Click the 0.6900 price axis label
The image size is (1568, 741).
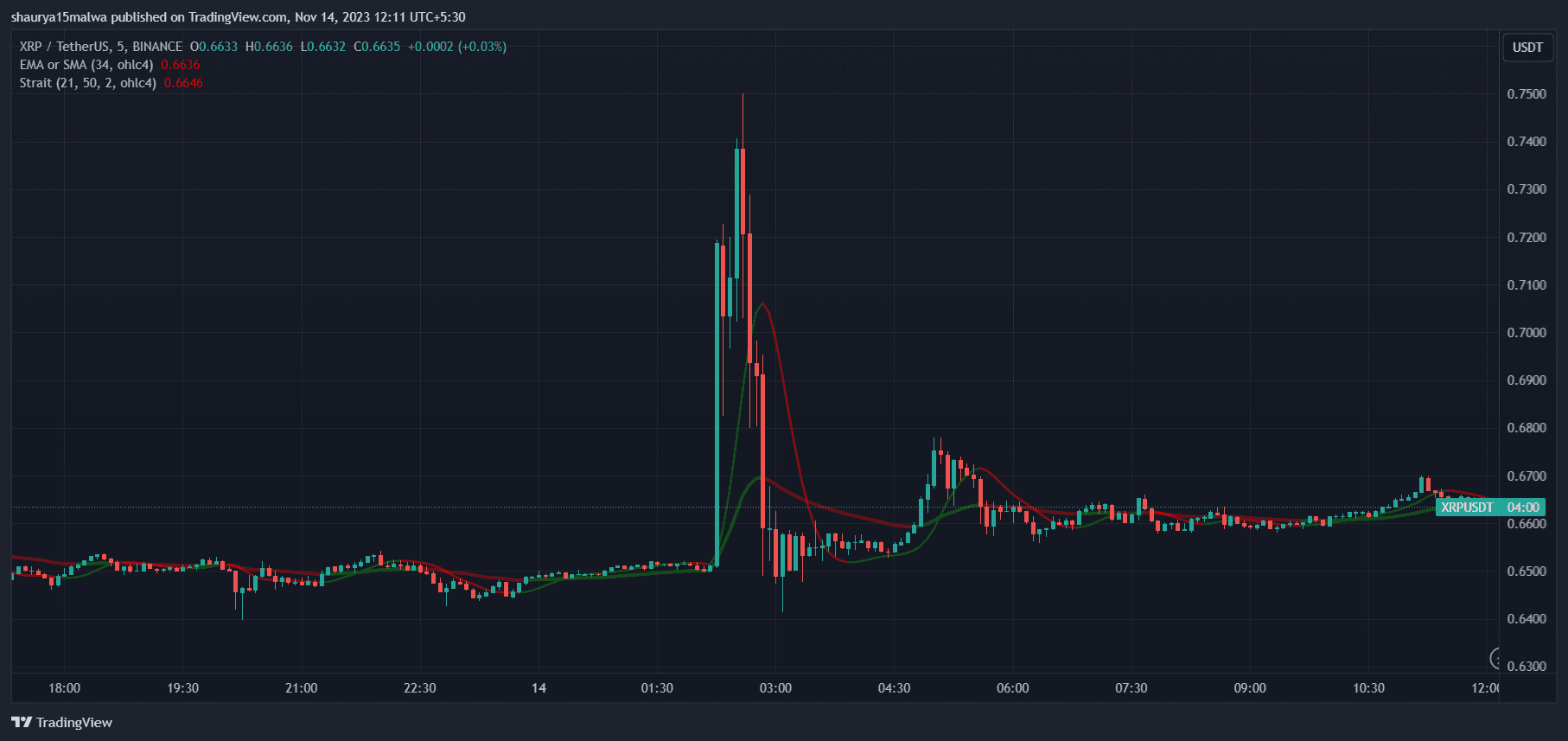pos(1527,380)
